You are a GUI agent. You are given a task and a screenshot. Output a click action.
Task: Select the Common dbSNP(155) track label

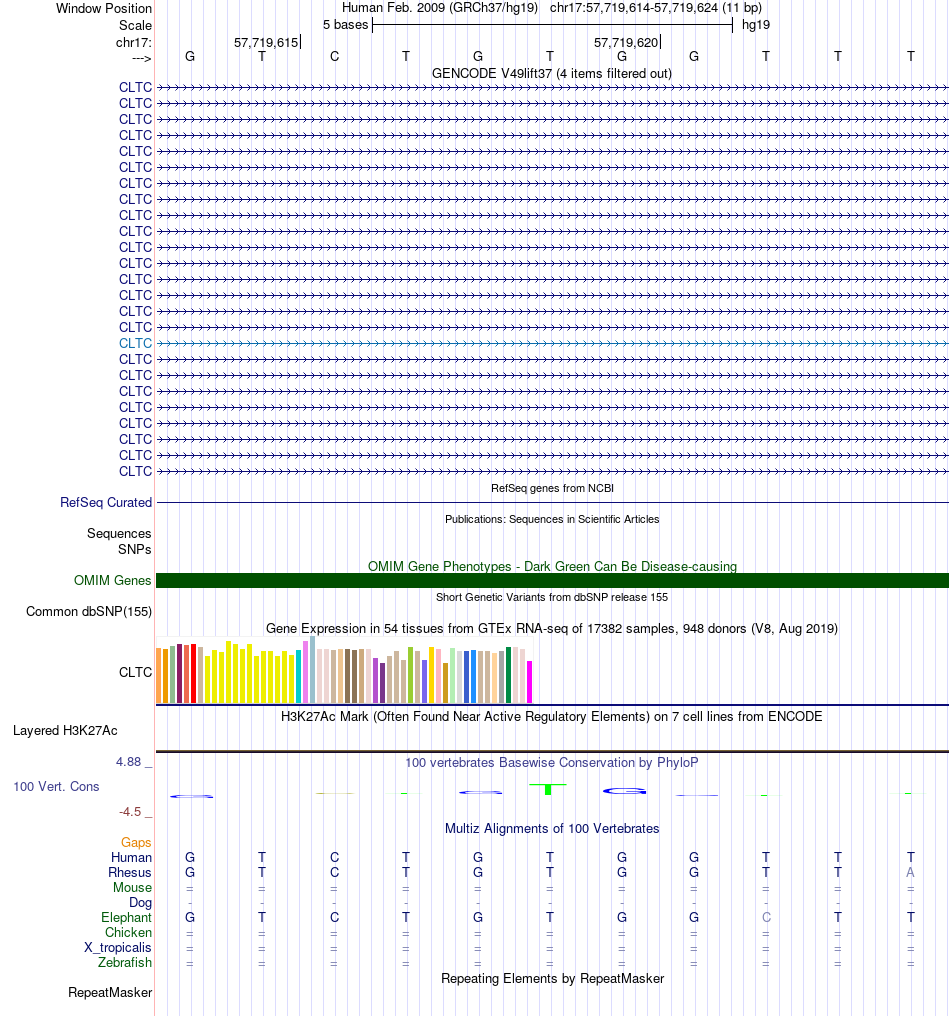(89, 612)
